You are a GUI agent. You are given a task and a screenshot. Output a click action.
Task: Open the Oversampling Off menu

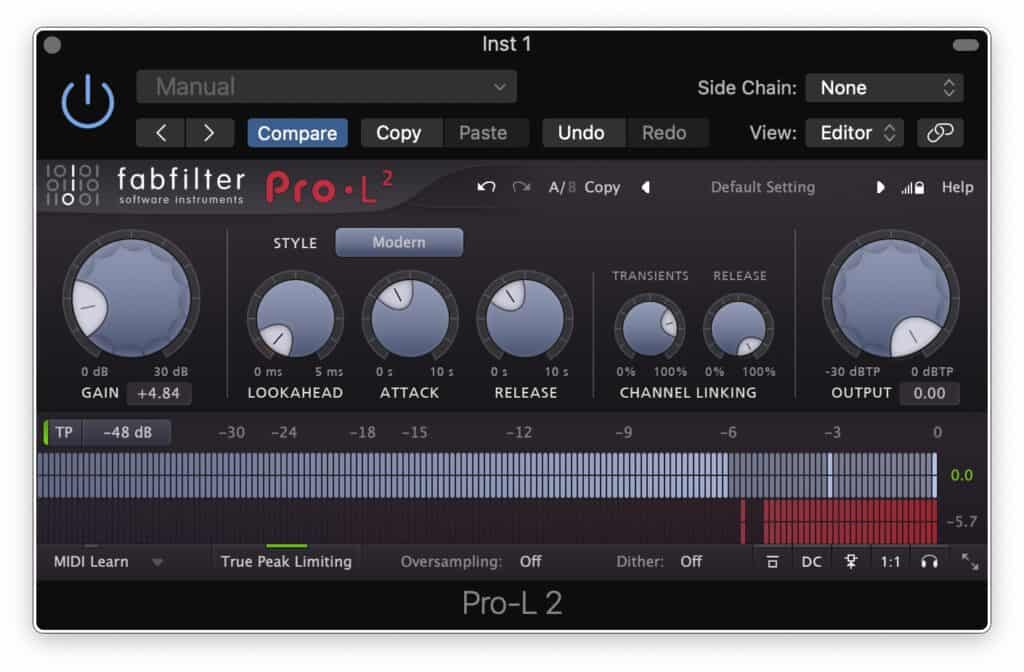pos(530,562)
